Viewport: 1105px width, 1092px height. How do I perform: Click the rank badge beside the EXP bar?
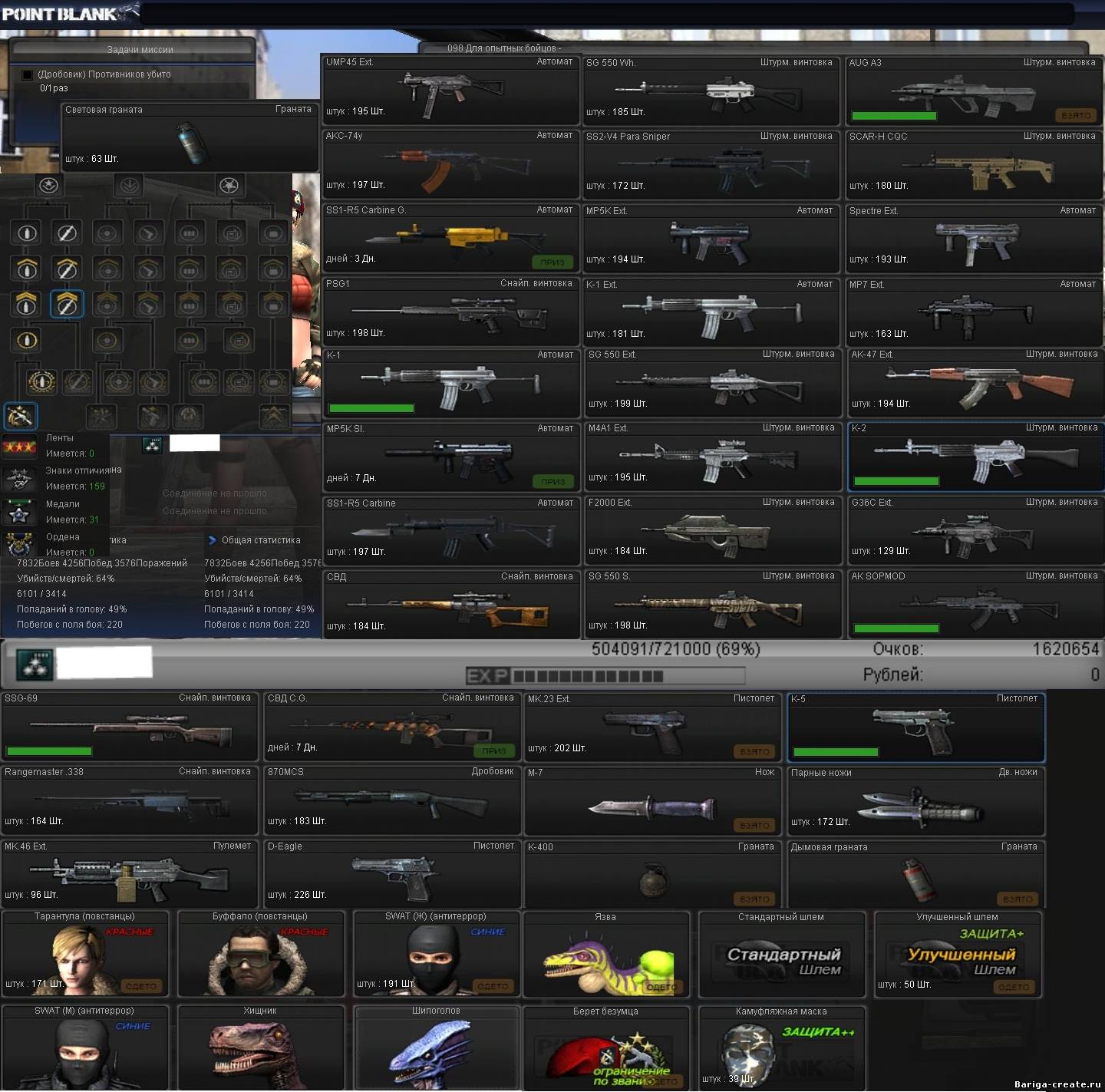[35, 665]
